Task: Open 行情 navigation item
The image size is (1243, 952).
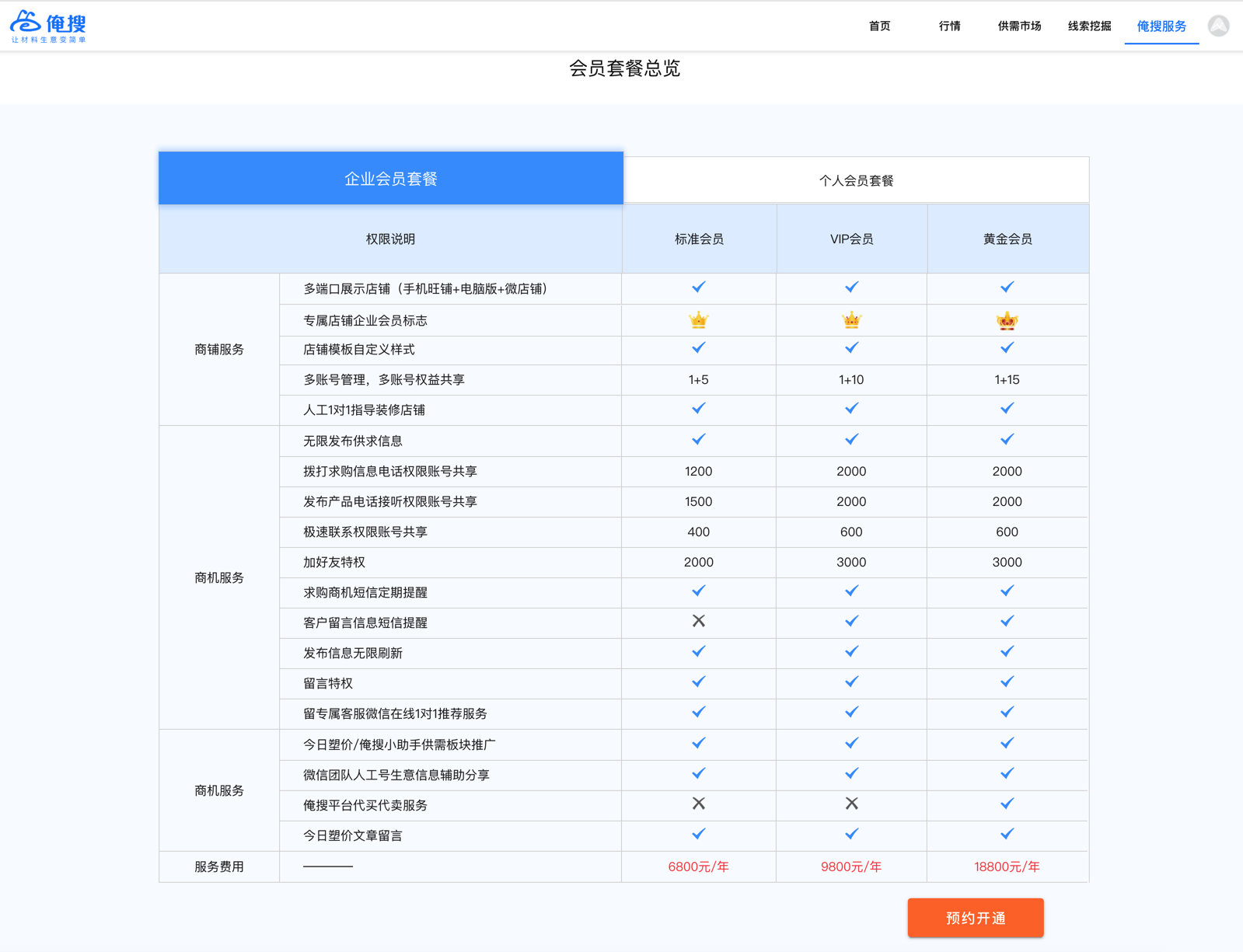Action: click(x=949, y=26)
